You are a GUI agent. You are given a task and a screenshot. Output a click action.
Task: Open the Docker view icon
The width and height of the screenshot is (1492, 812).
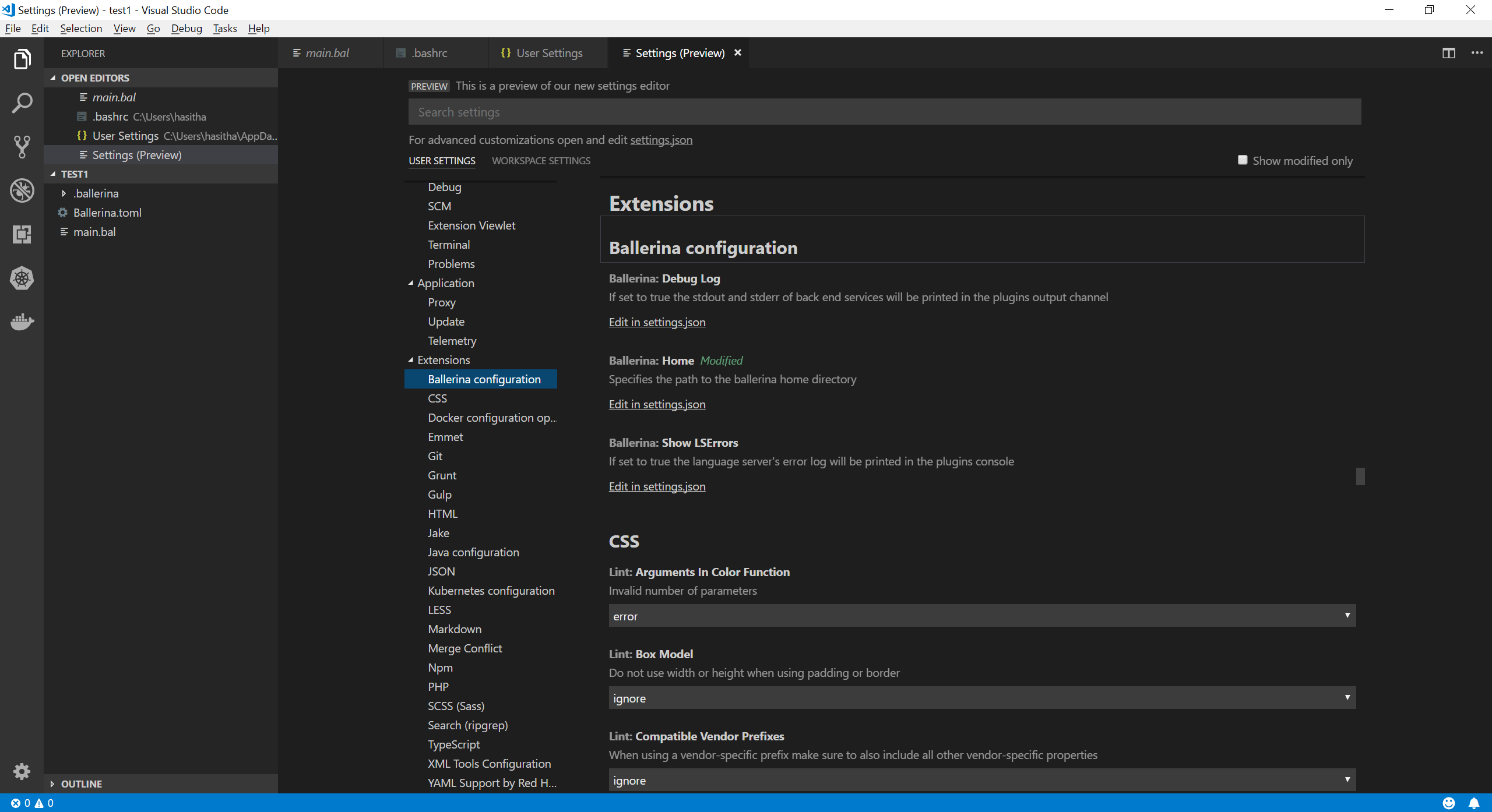pos(22,322)
